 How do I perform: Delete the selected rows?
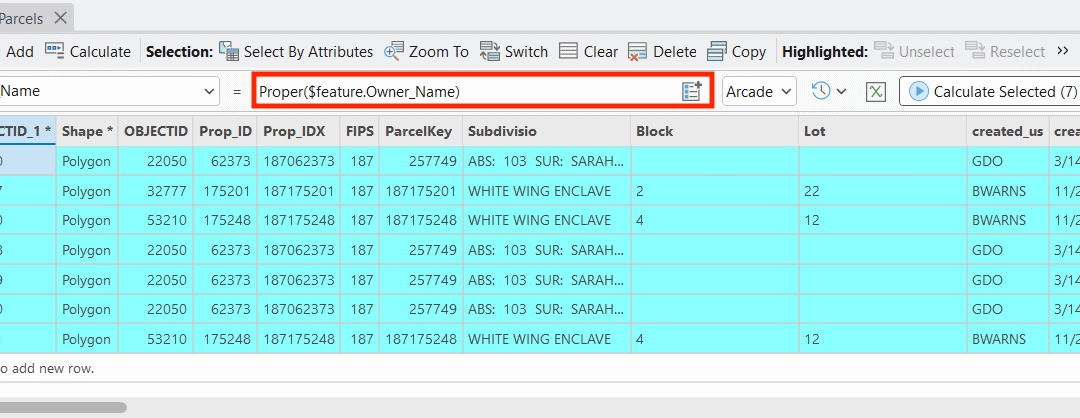click(x=662, y=52)
